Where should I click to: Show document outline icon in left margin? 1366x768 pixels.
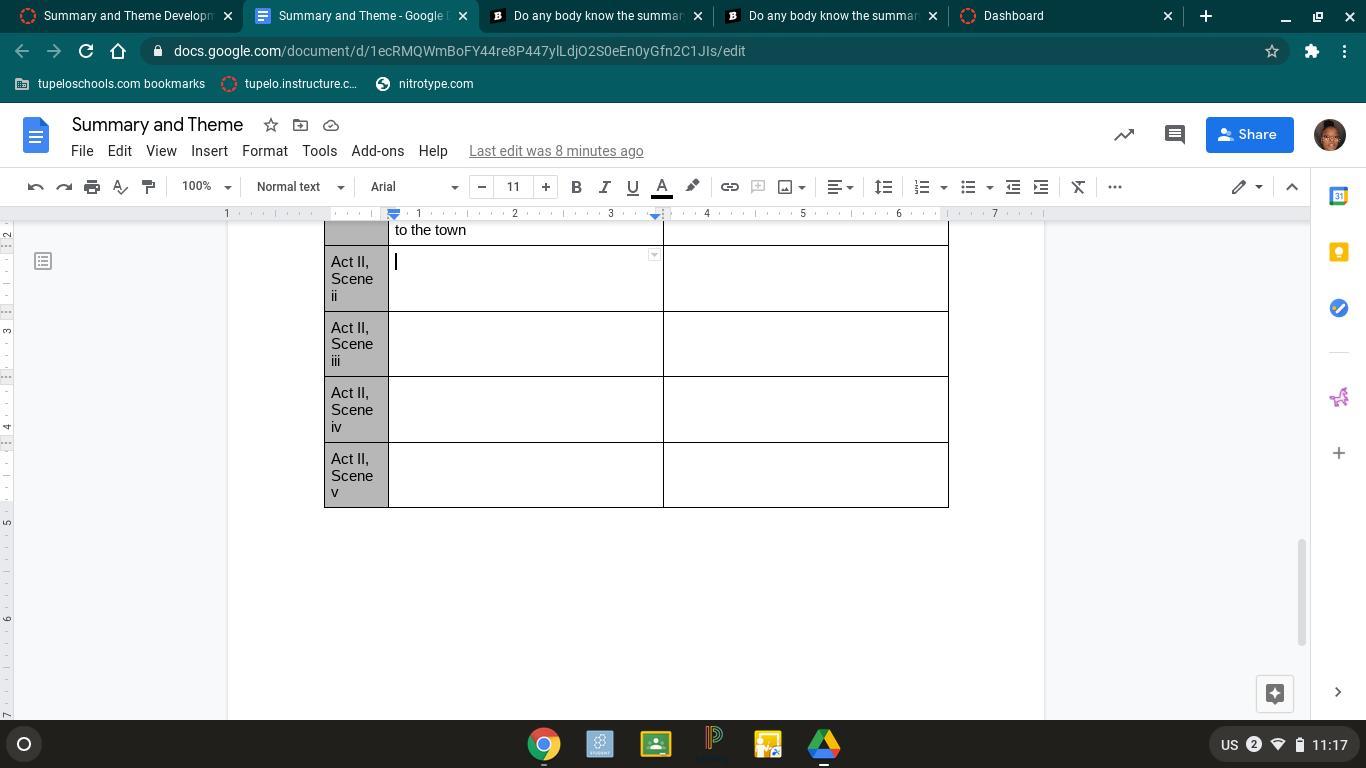coord(43,261)
